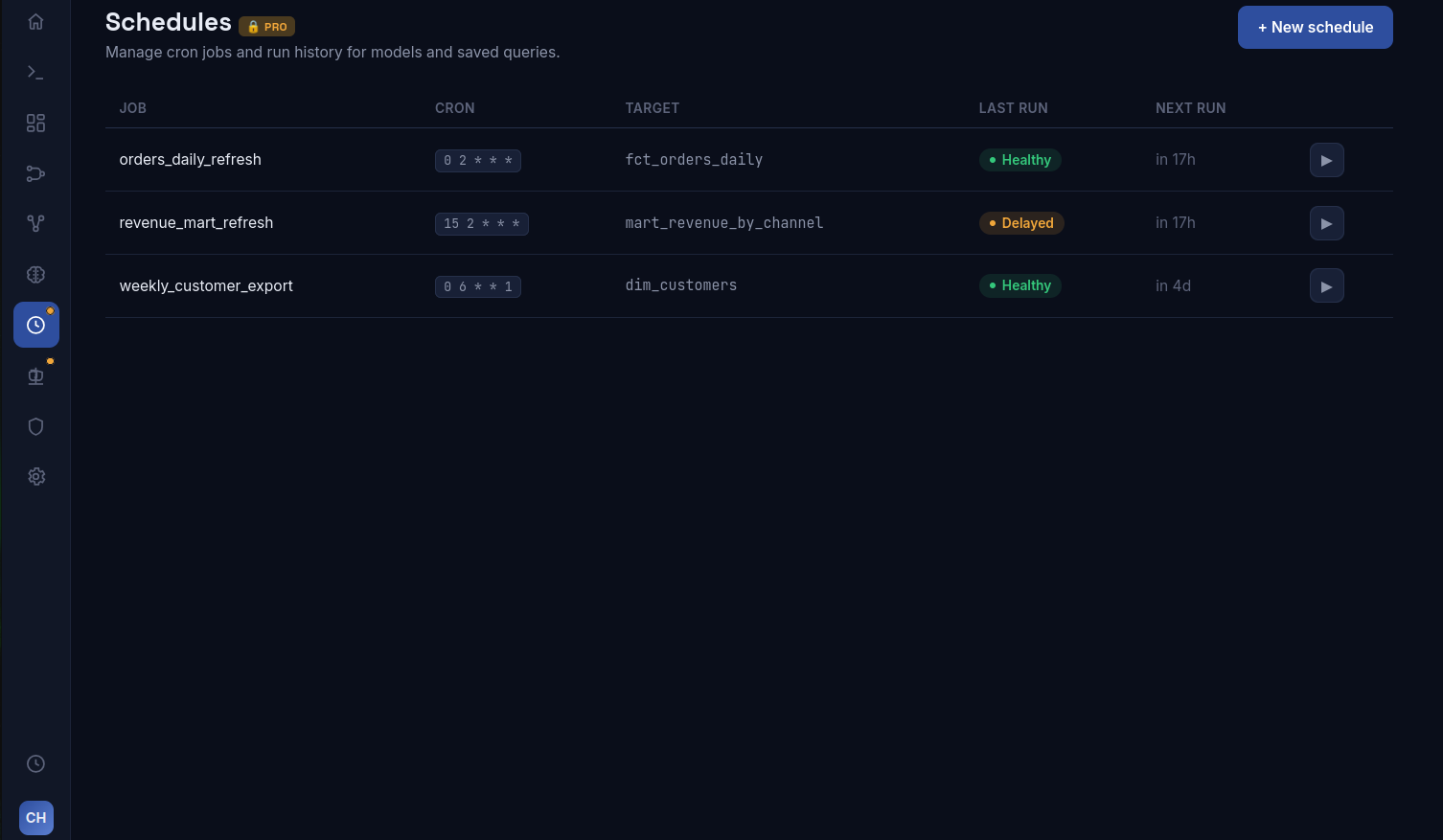This screenshot has width=1443, height=840.
Task: Click the PRO lock badge
Action: [x=266, y=27]
